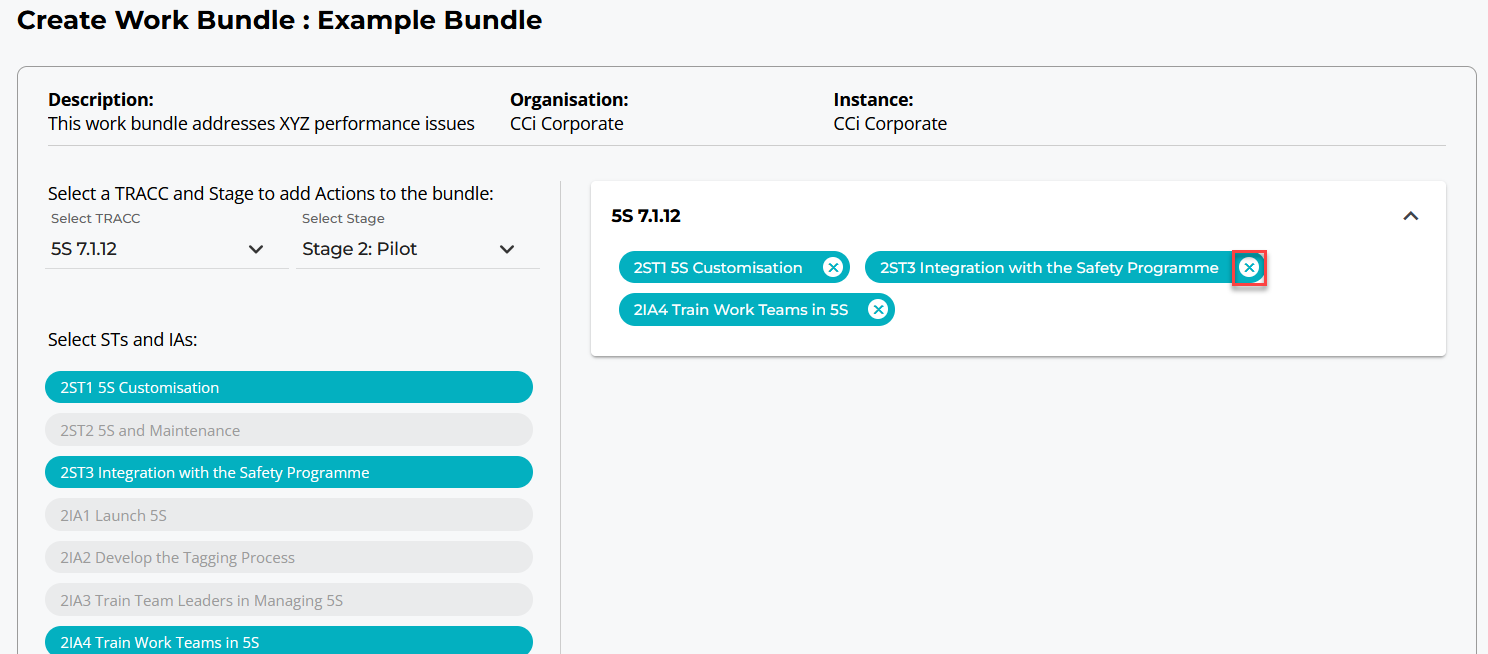
Task: Deselect 2ST1 5S Customisation in the list
Action: [x=288, y=388]
